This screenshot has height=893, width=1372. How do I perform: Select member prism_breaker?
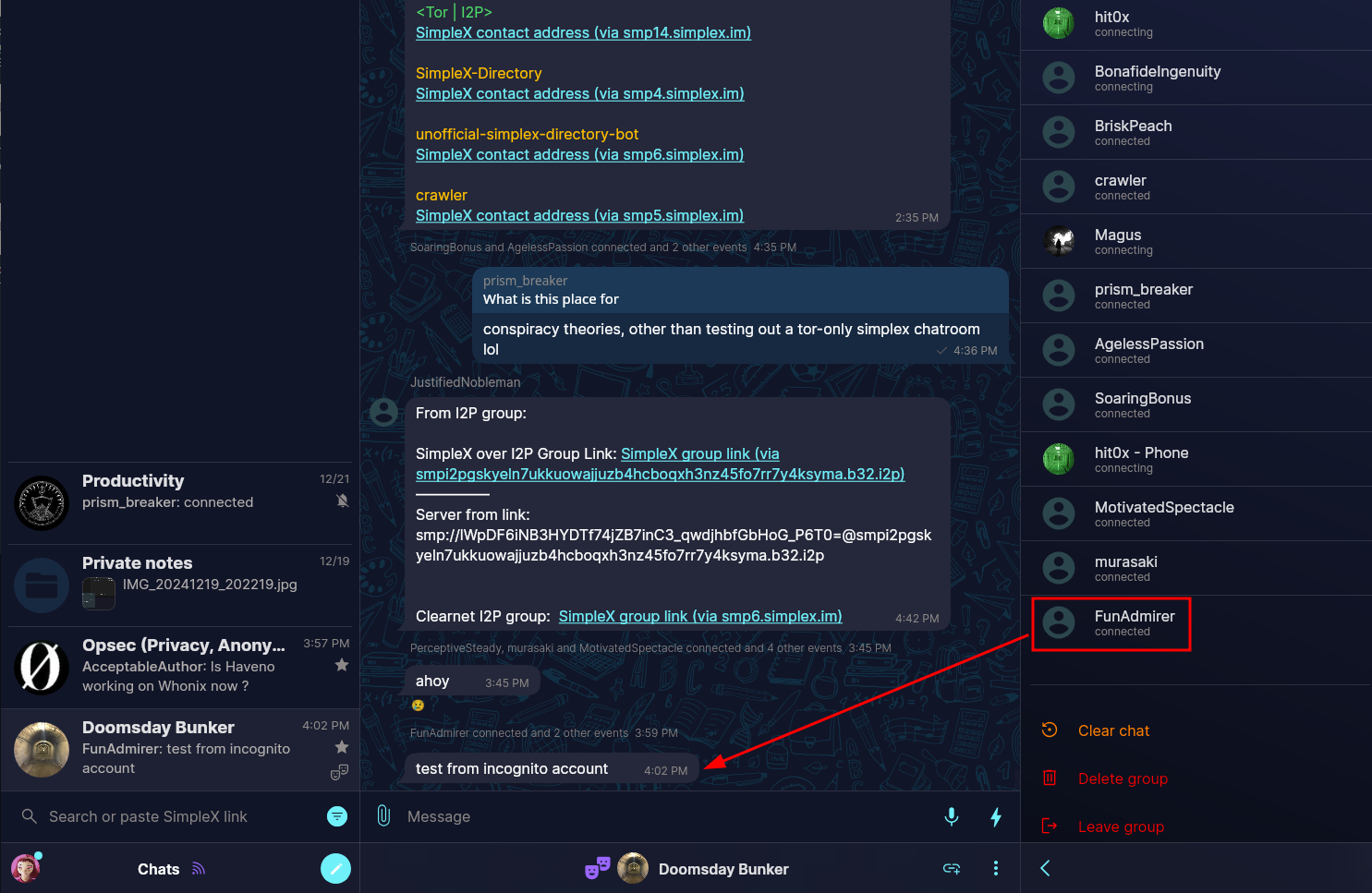point(1196,296)
